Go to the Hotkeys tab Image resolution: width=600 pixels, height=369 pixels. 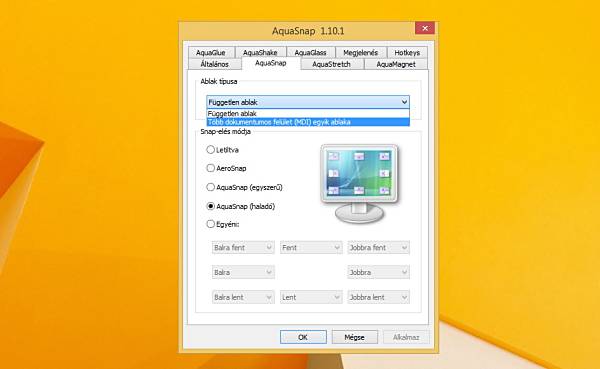coord(407,52)
